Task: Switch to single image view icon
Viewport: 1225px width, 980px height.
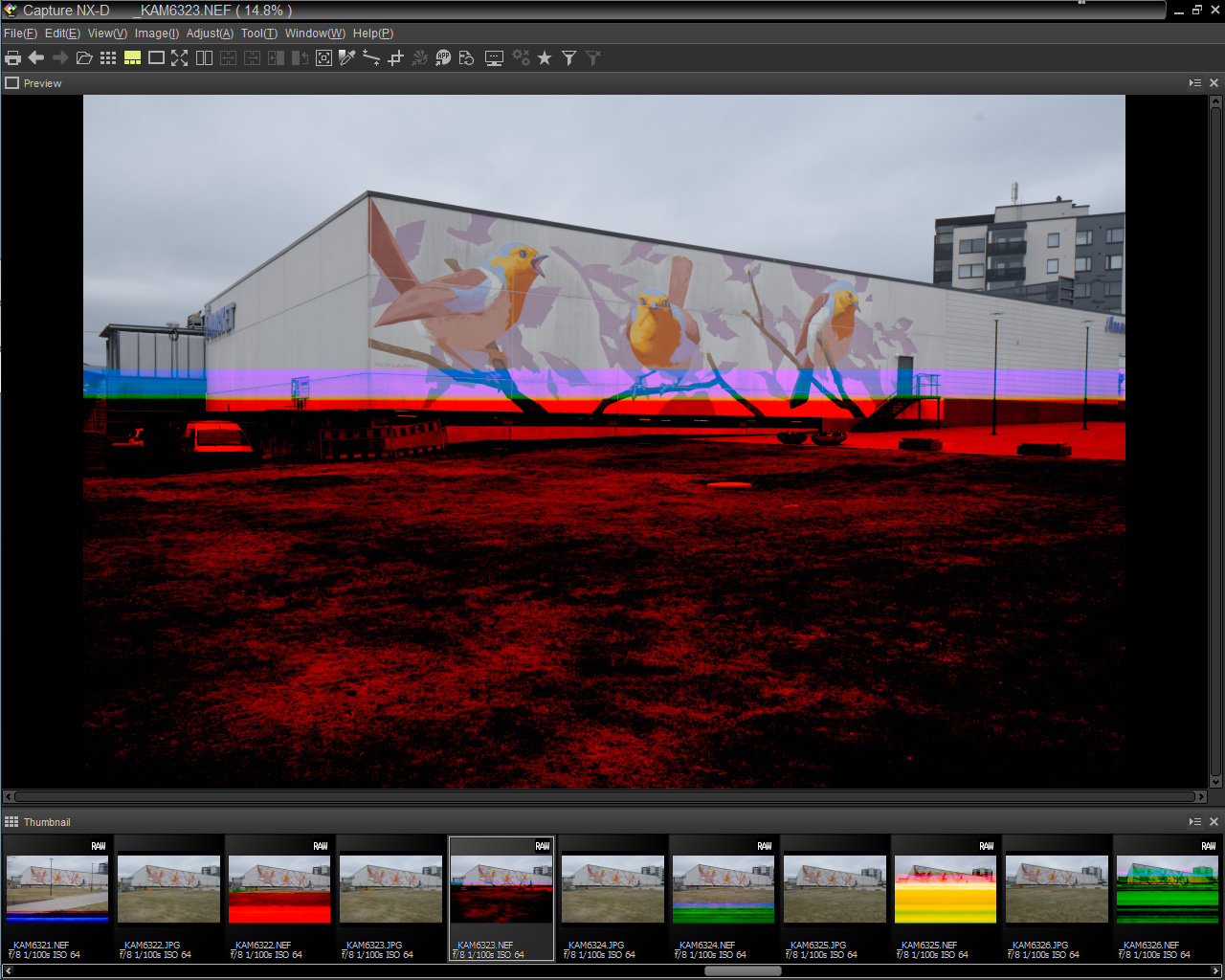Action: pyautogui.click(x=156, y=58)
